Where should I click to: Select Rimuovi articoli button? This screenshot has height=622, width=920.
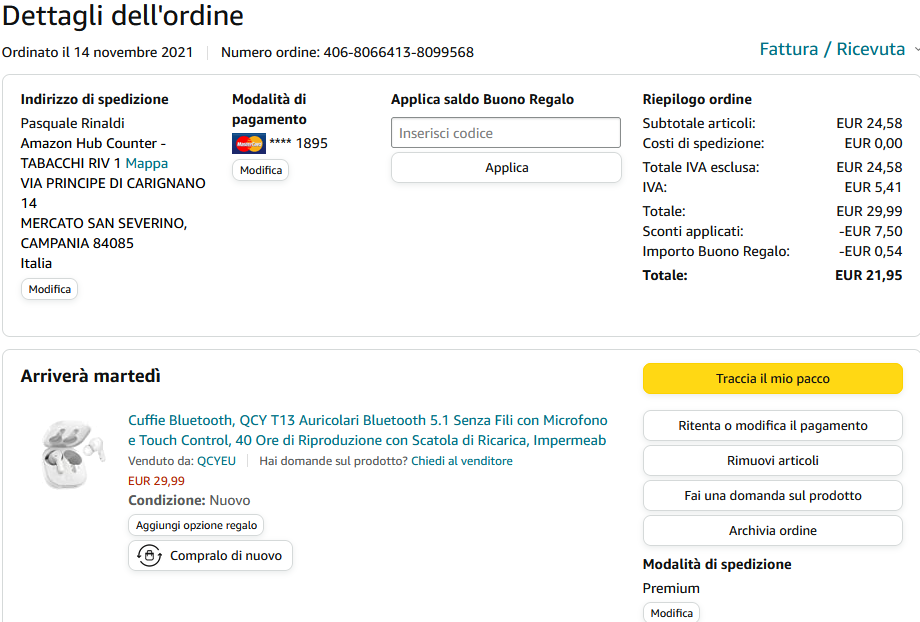pos(772,461)
